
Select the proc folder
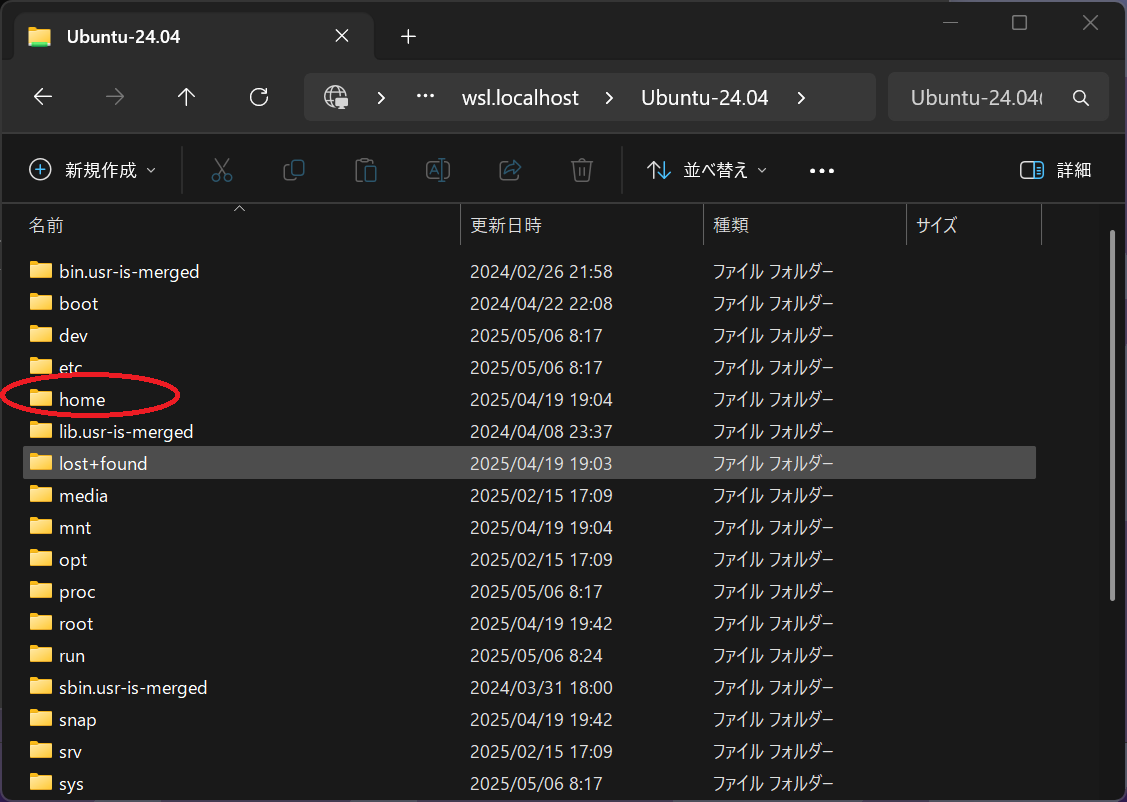tap(529, 591)
